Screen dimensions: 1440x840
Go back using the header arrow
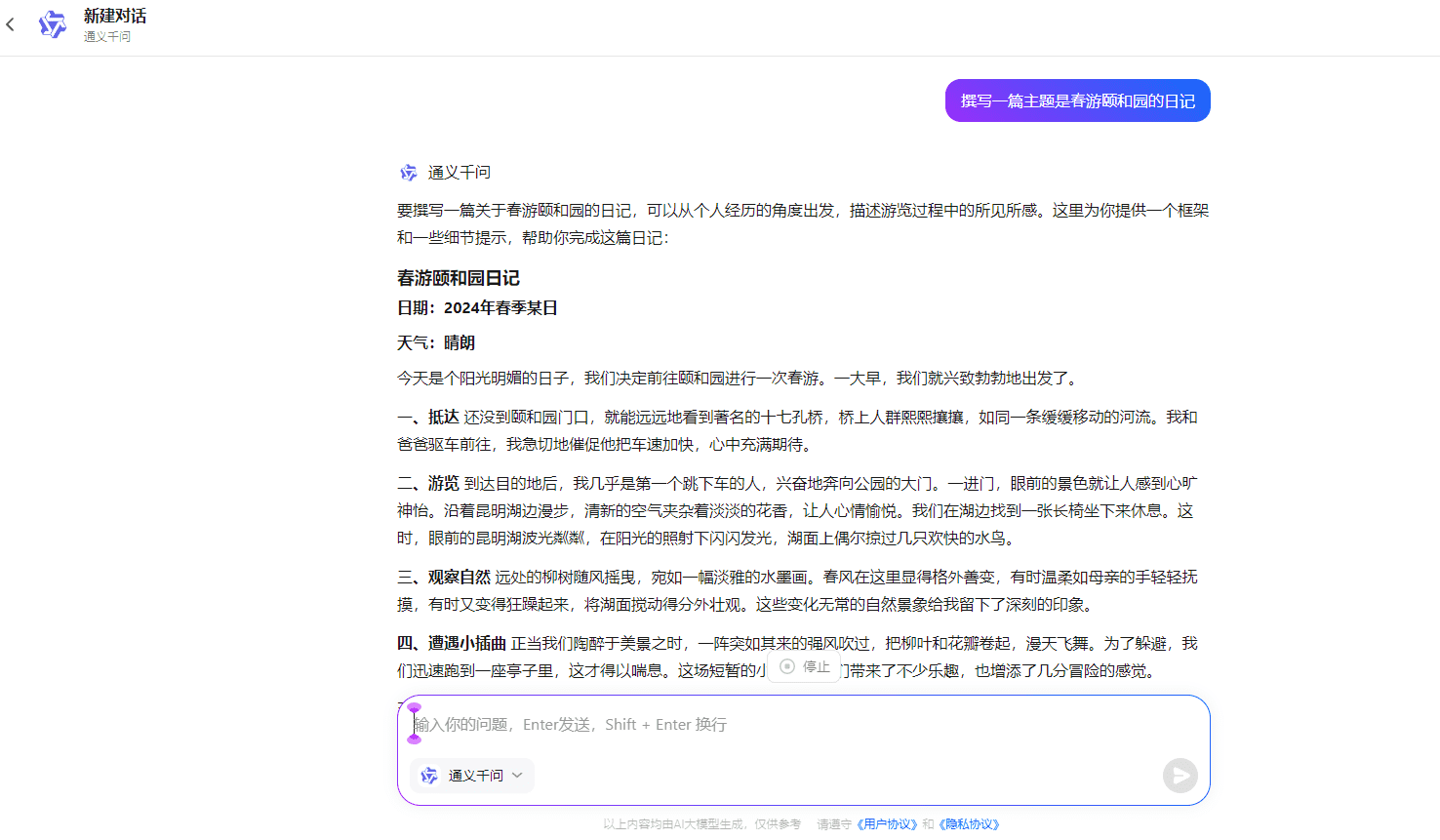[11, 24]
